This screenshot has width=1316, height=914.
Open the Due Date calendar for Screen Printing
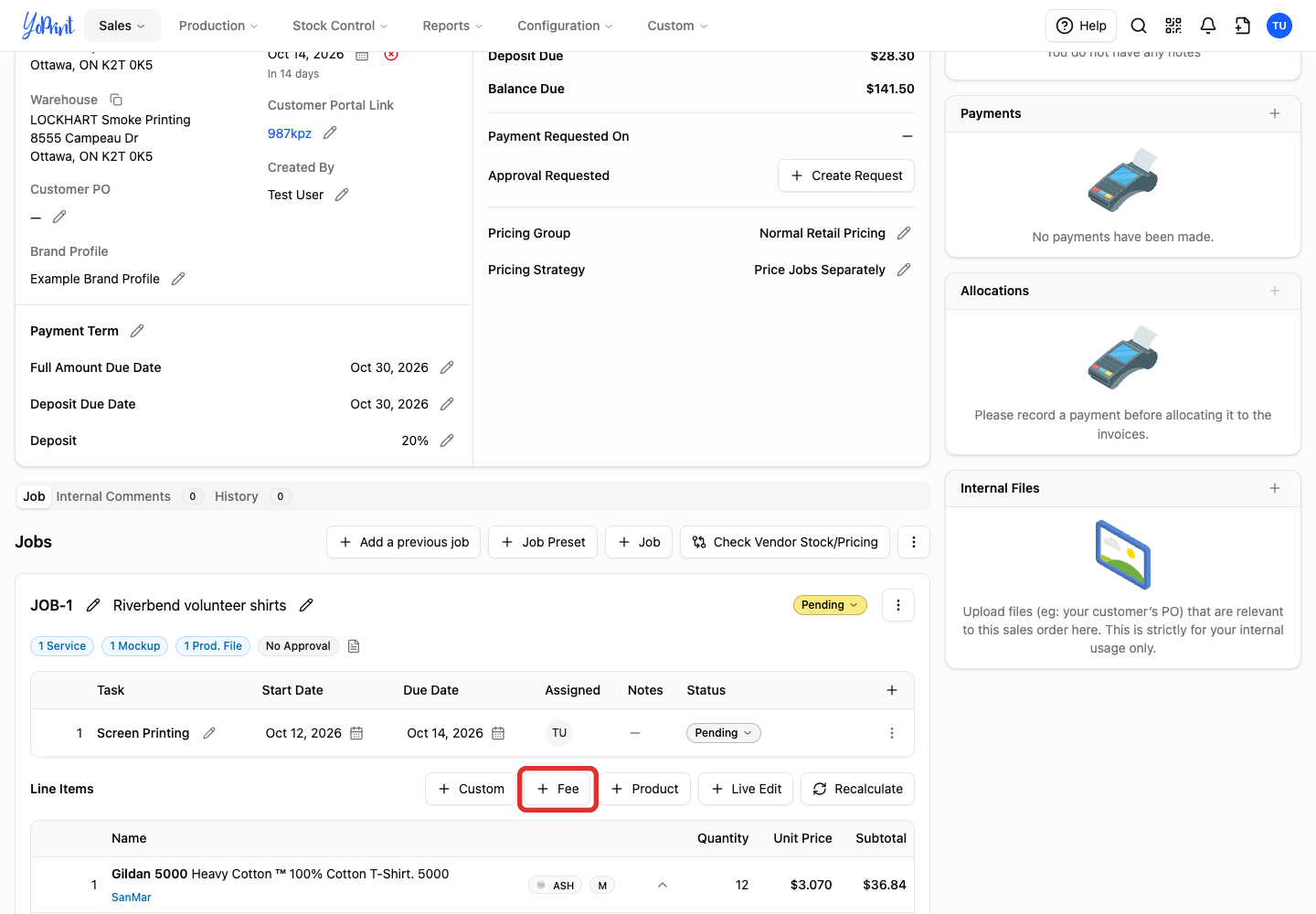coord(498,733)
